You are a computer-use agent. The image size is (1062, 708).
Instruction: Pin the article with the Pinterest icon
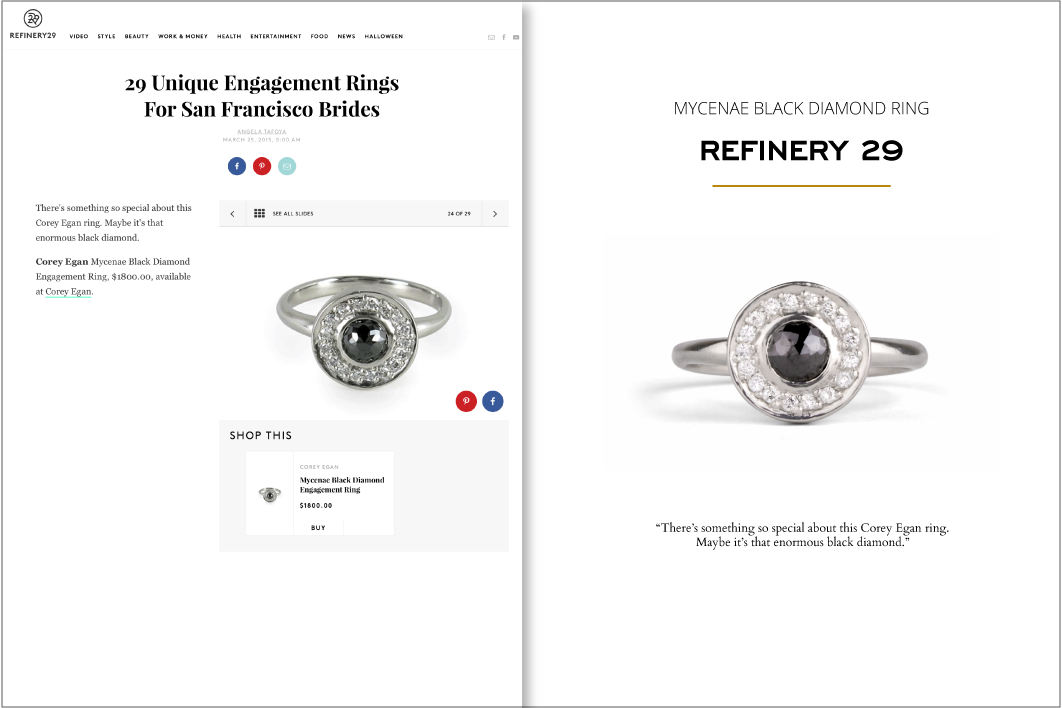pos(262,166)
